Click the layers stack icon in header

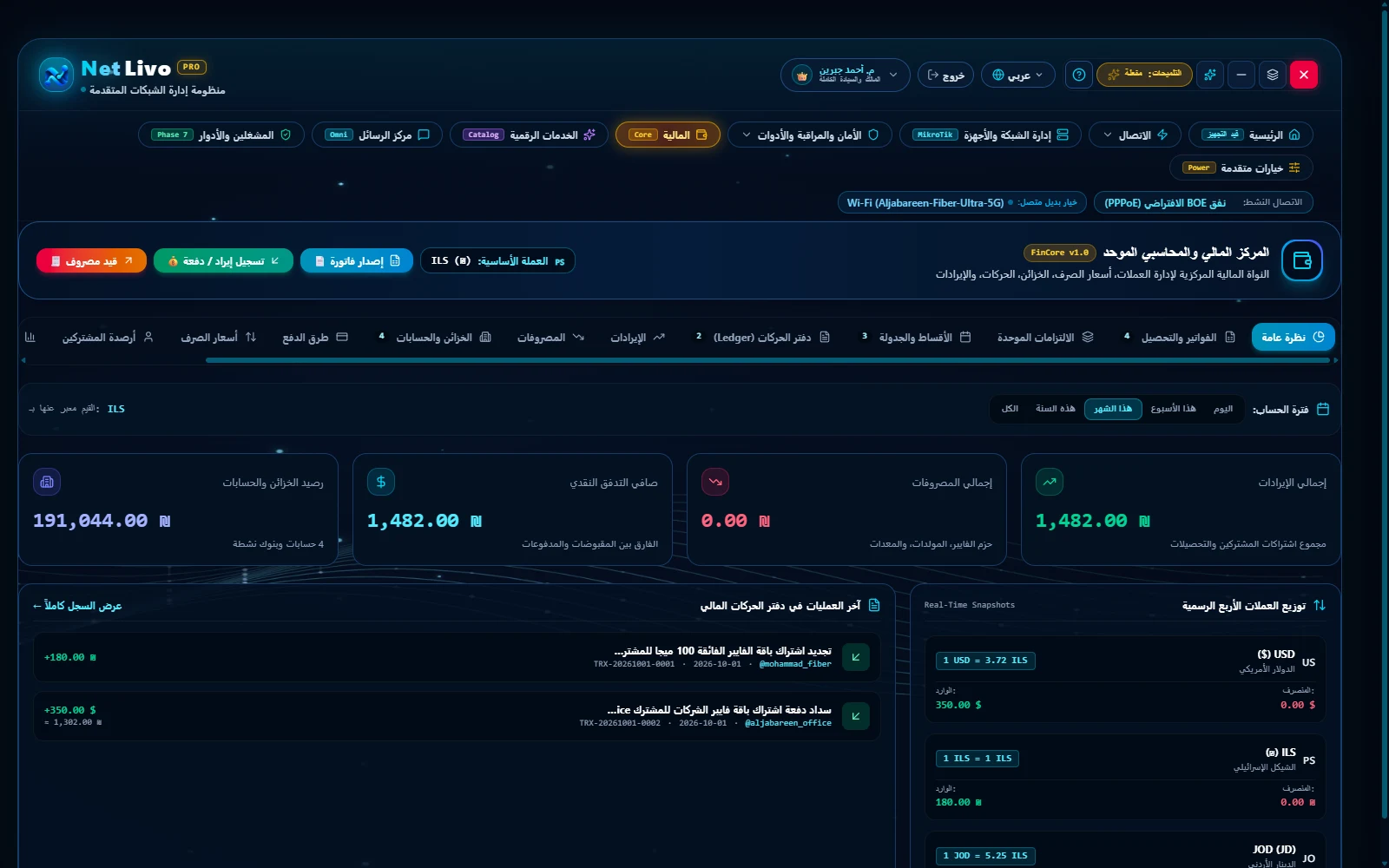[1273, 75]
